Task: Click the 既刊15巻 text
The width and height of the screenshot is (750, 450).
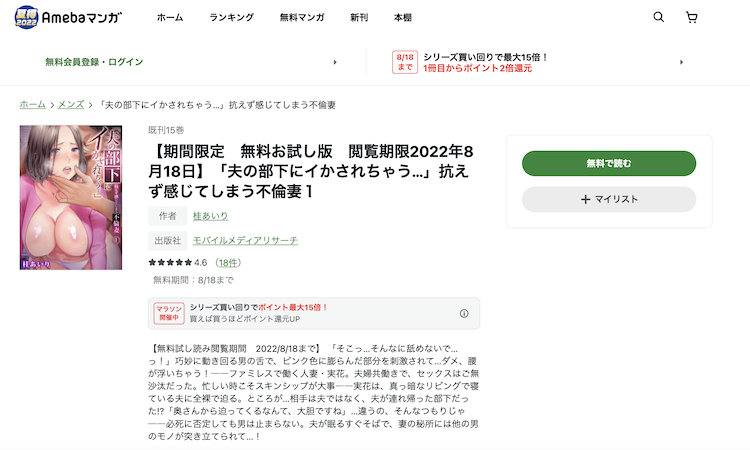Action: [x=166, y=130]
